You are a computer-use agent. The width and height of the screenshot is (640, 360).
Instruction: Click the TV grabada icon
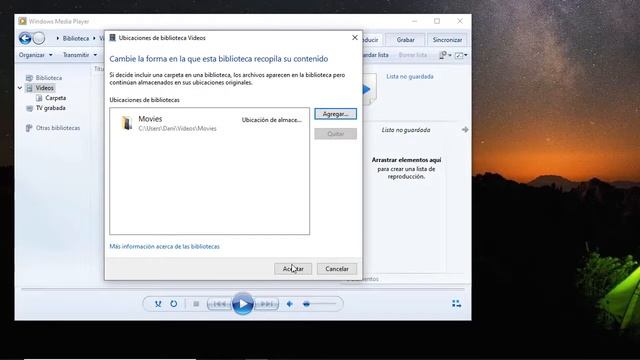[x=29, y=108]
